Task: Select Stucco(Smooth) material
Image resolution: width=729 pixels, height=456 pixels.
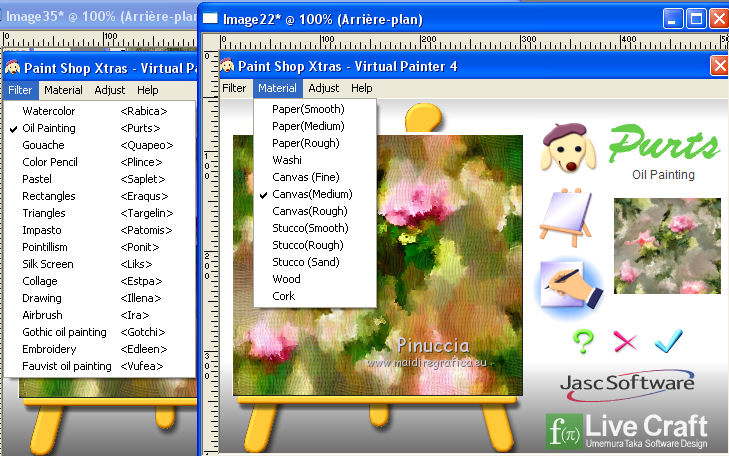Action: (x=315, y=228)
